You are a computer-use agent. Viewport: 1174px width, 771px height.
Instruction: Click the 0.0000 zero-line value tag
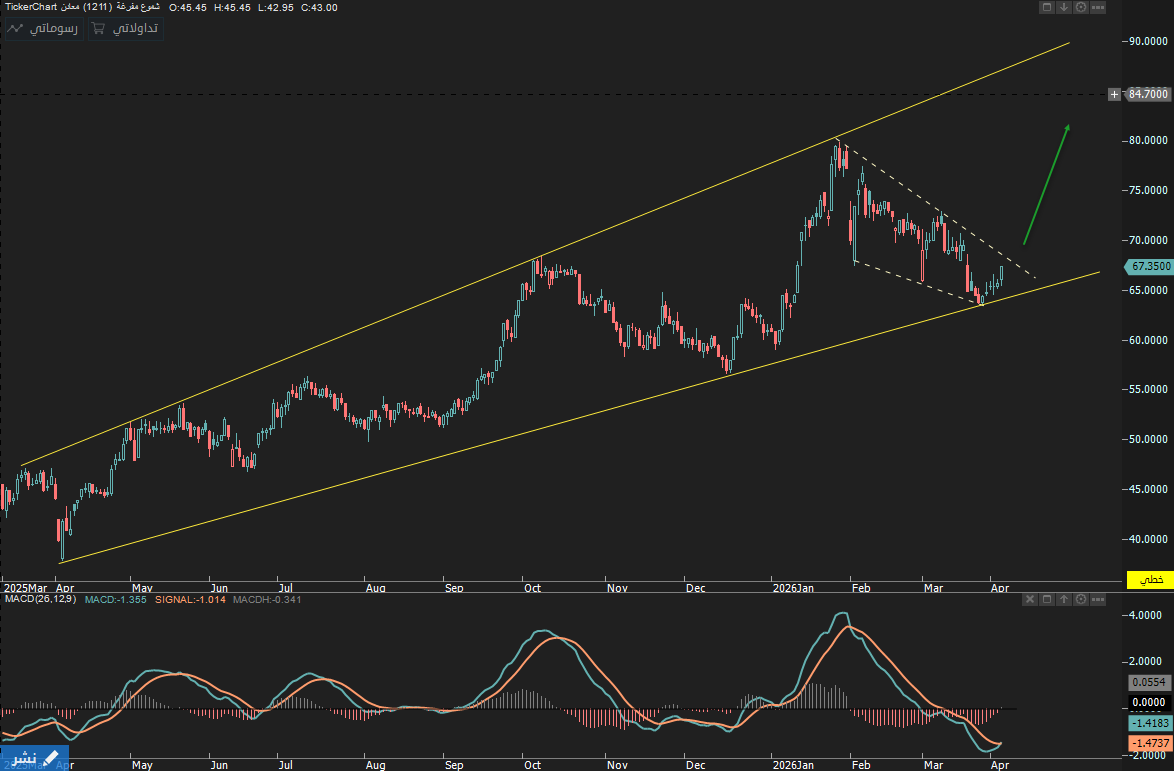point(1149,702)
